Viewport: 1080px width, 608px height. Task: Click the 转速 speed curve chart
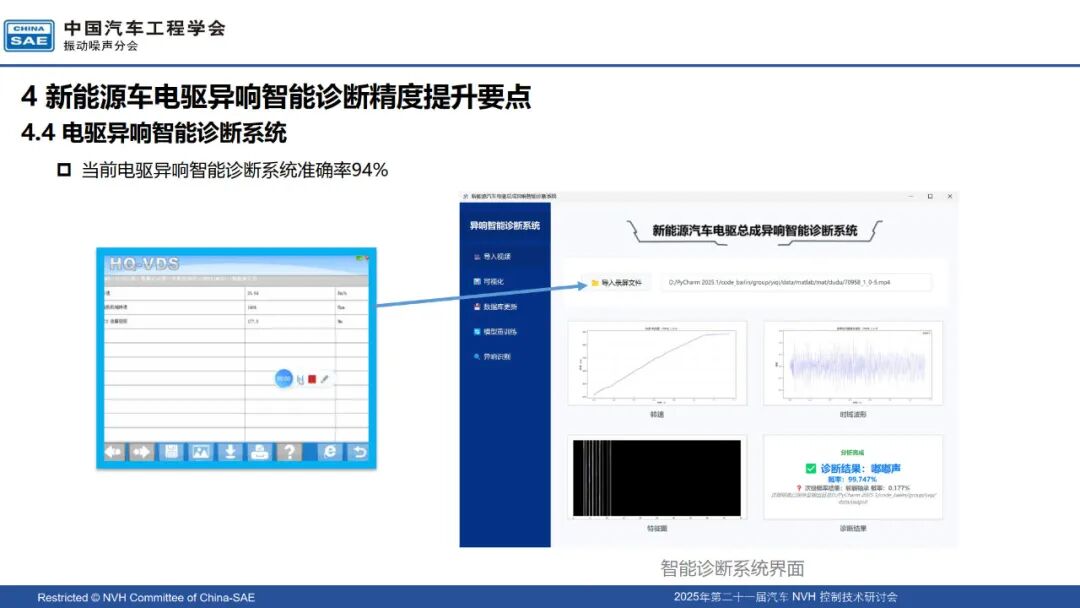pos(657,364)
